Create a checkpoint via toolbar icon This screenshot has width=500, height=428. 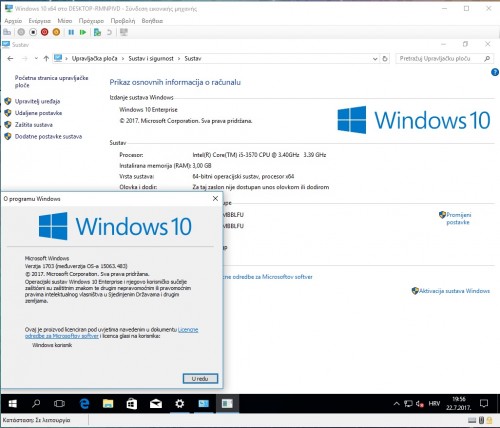tap(97, 32)
